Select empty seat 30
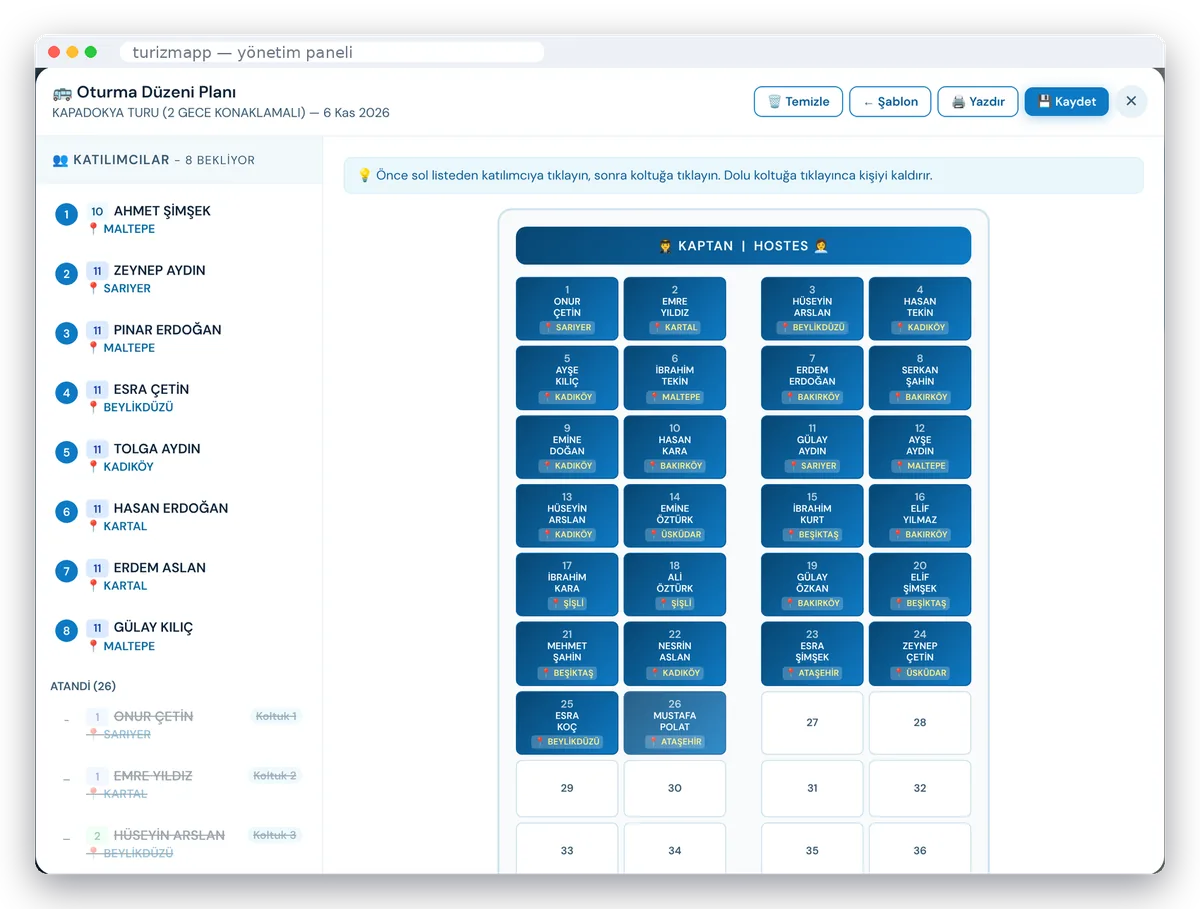The height and width of the screenshot is (909, 1200). point(675,789)
